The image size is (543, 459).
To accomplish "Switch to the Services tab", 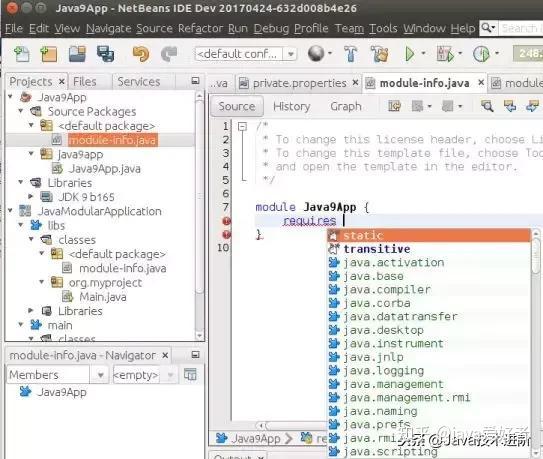I will click(139, 82).
